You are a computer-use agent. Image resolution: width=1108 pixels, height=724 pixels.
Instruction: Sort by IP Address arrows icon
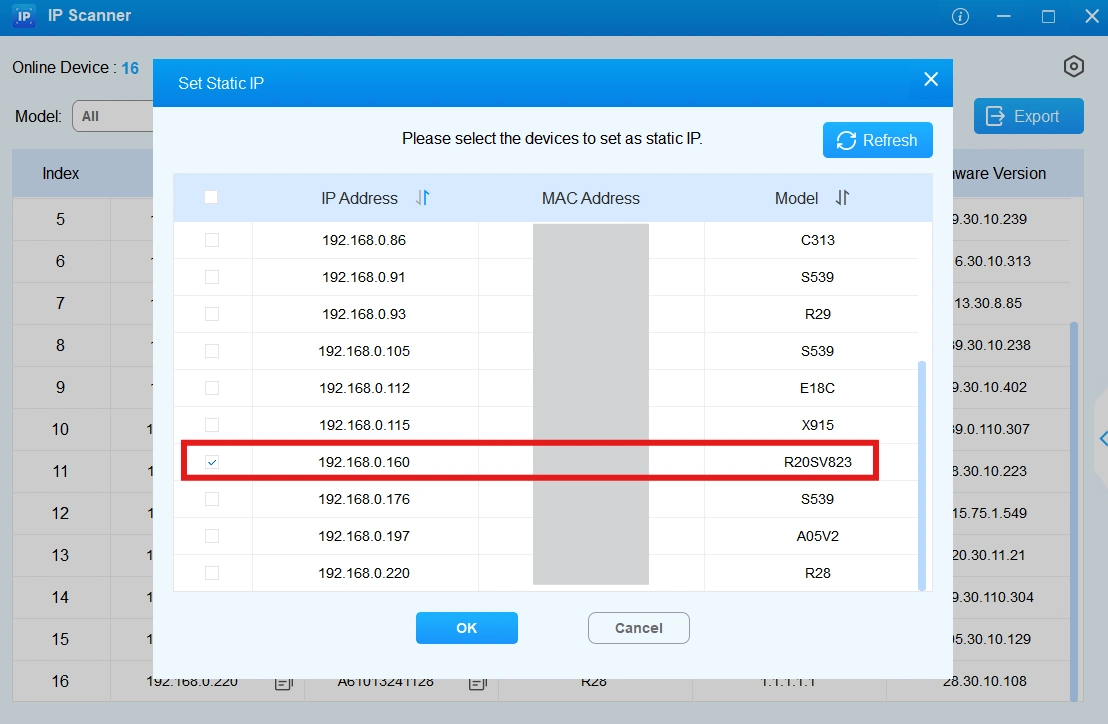[x=422, y=198]
